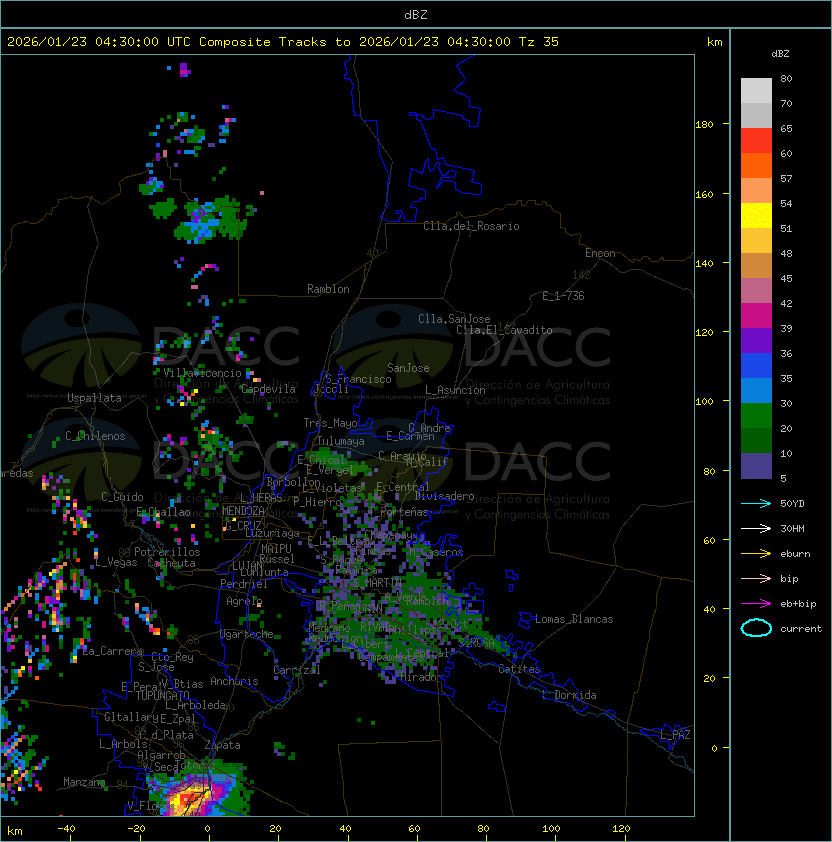This screenshot has width=832, height=842.
Task: Click the Zapata place label
Action: tap(222, 745)
